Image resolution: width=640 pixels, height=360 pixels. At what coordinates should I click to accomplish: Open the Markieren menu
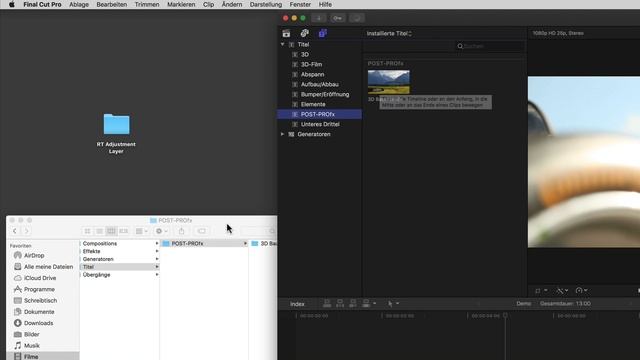[181, 4]
